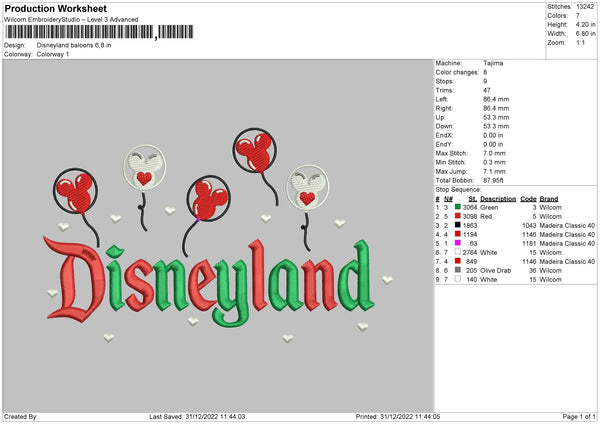Select 'Green' description in stop 1
Image resolution: width=600 pixels, height=424 pixels.
coord(489,207)
